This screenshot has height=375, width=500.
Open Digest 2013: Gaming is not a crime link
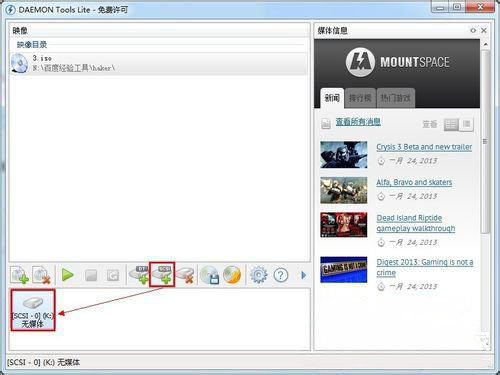pyautogui.click(x=425, y=267)
